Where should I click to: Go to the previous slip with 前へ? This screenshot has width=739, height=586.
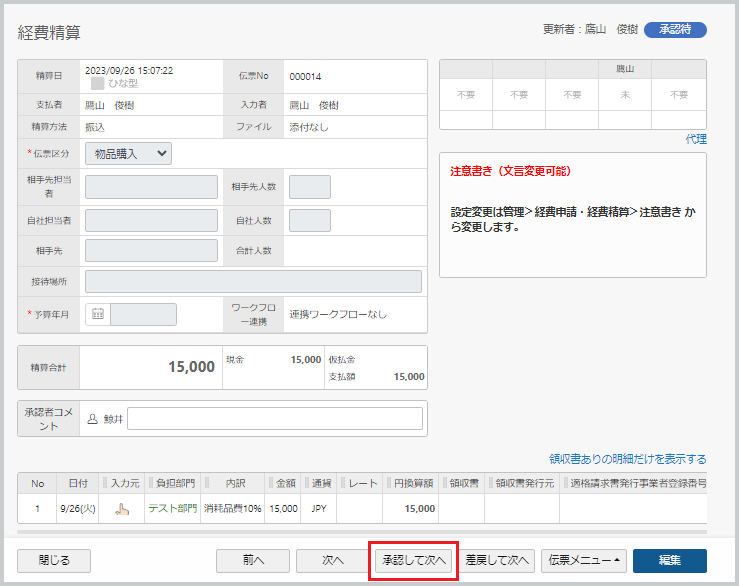tap(253, 561)
